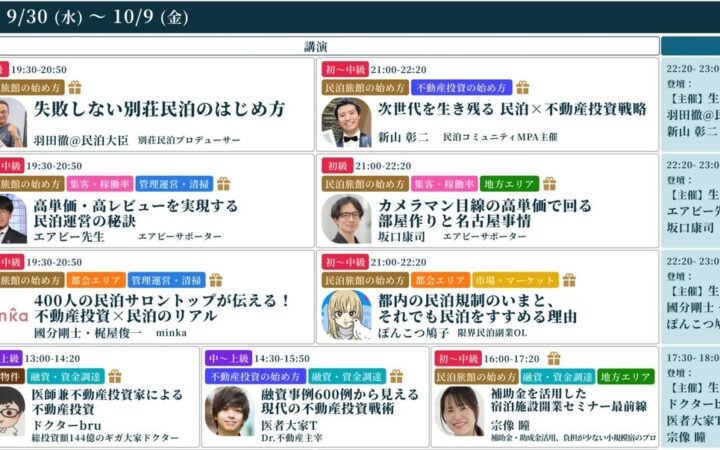Open talk 失敗しない別荘民泊のはじめ方
The image size is (720, 450).
pyautogui.click(x=159, y=109)
